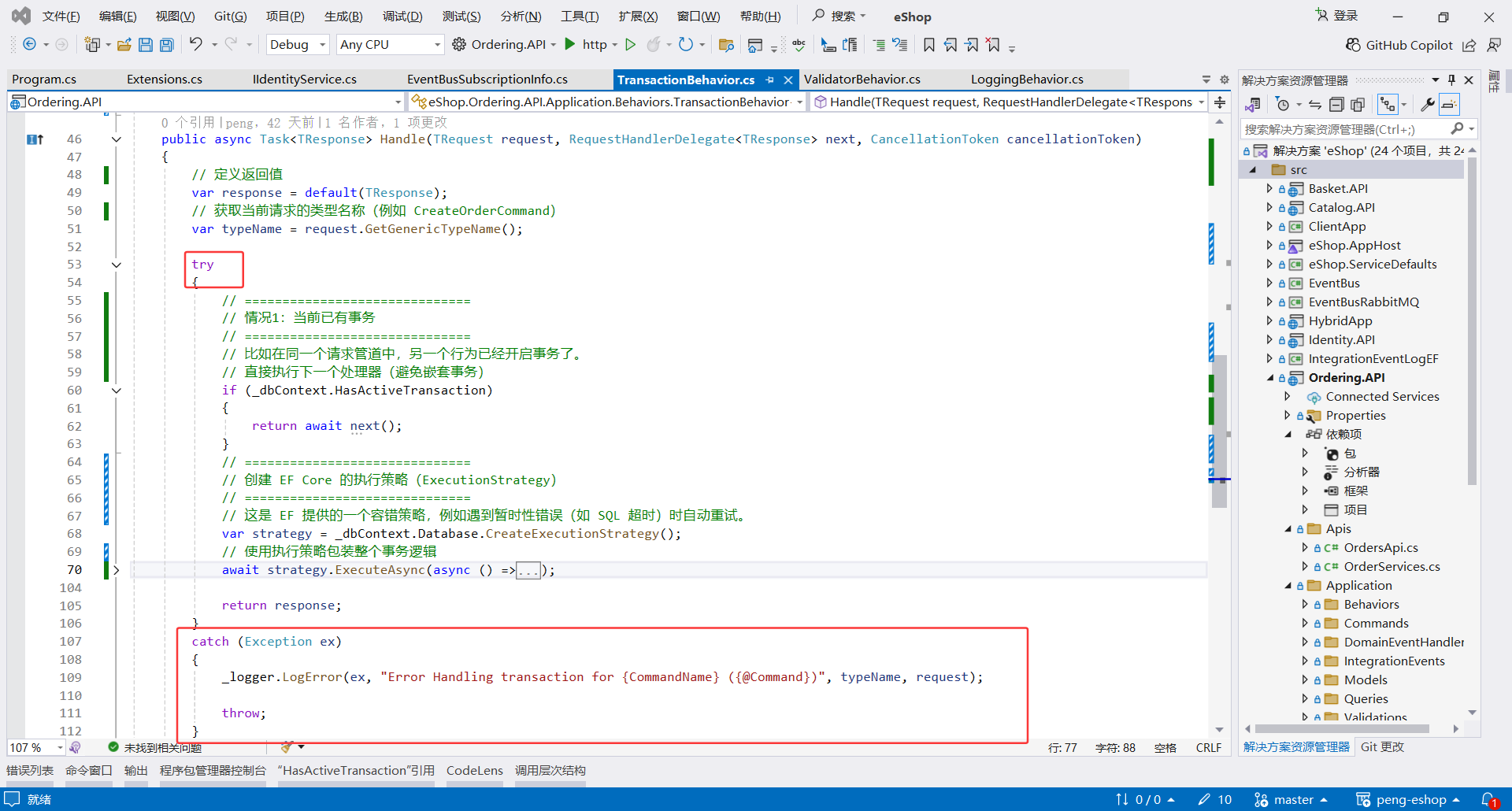Open the 错误列表 bottom tab
This screenshot has width=1512, height=811.
pos(30,771)
